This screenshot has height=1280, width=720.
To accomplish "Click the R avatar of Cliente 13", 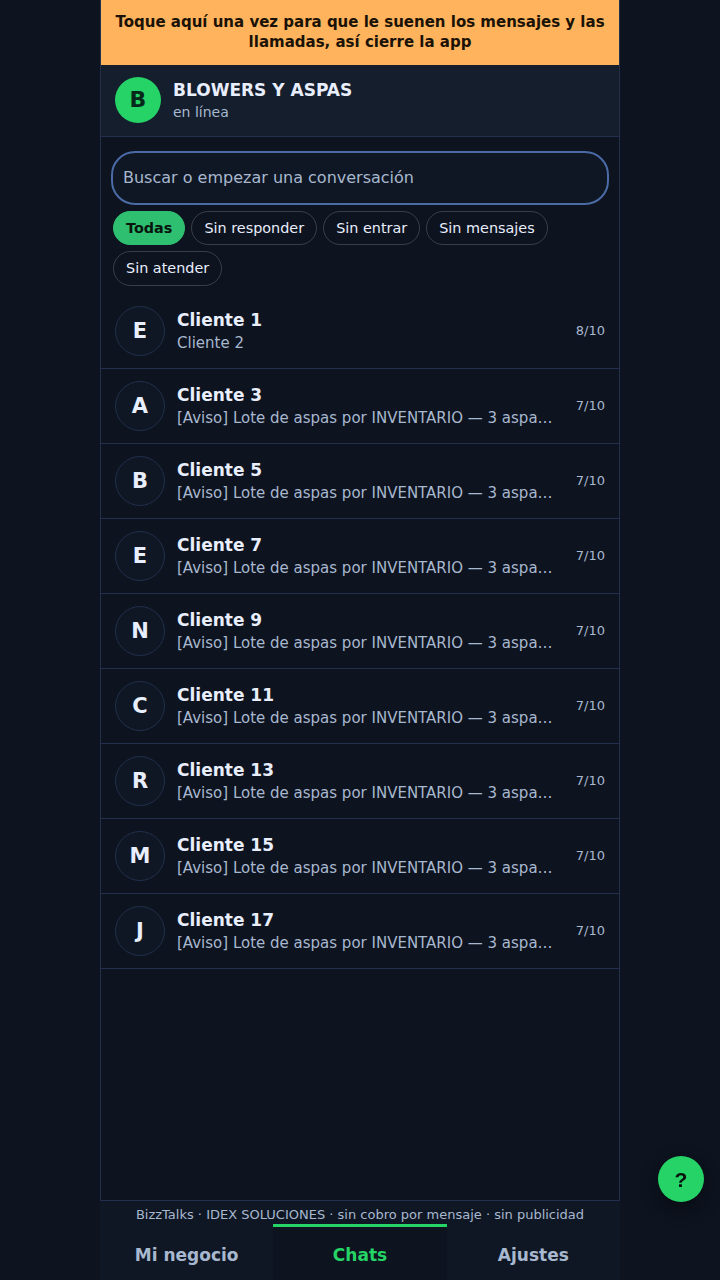I will 140,781.
